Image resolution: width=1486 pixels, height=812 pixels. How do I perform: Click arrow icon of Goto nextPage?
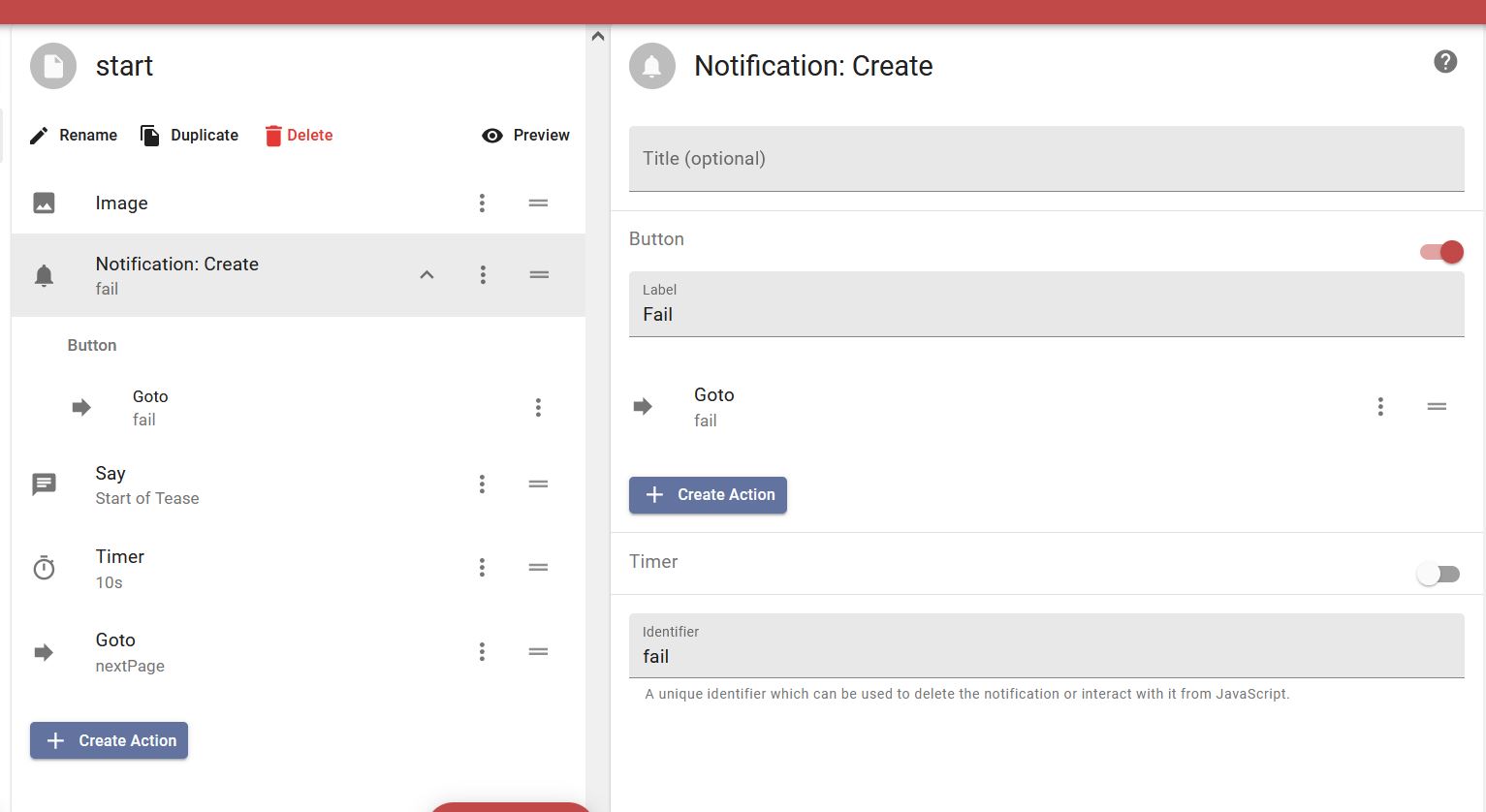(x=44, y=652)
